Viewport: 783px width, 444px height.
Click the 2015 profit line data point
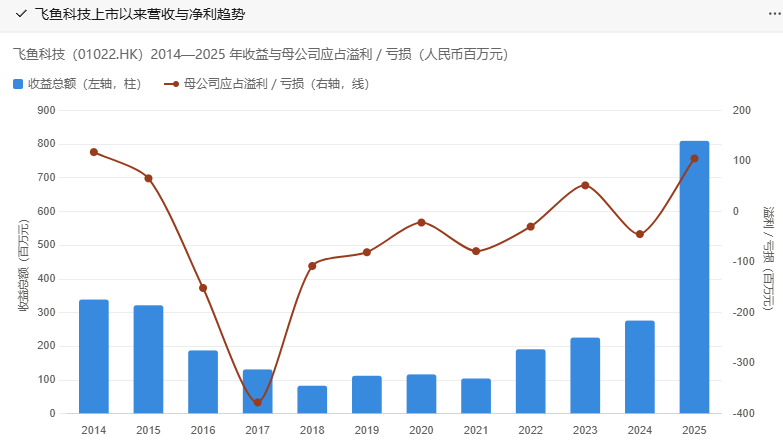click(148, 178)
